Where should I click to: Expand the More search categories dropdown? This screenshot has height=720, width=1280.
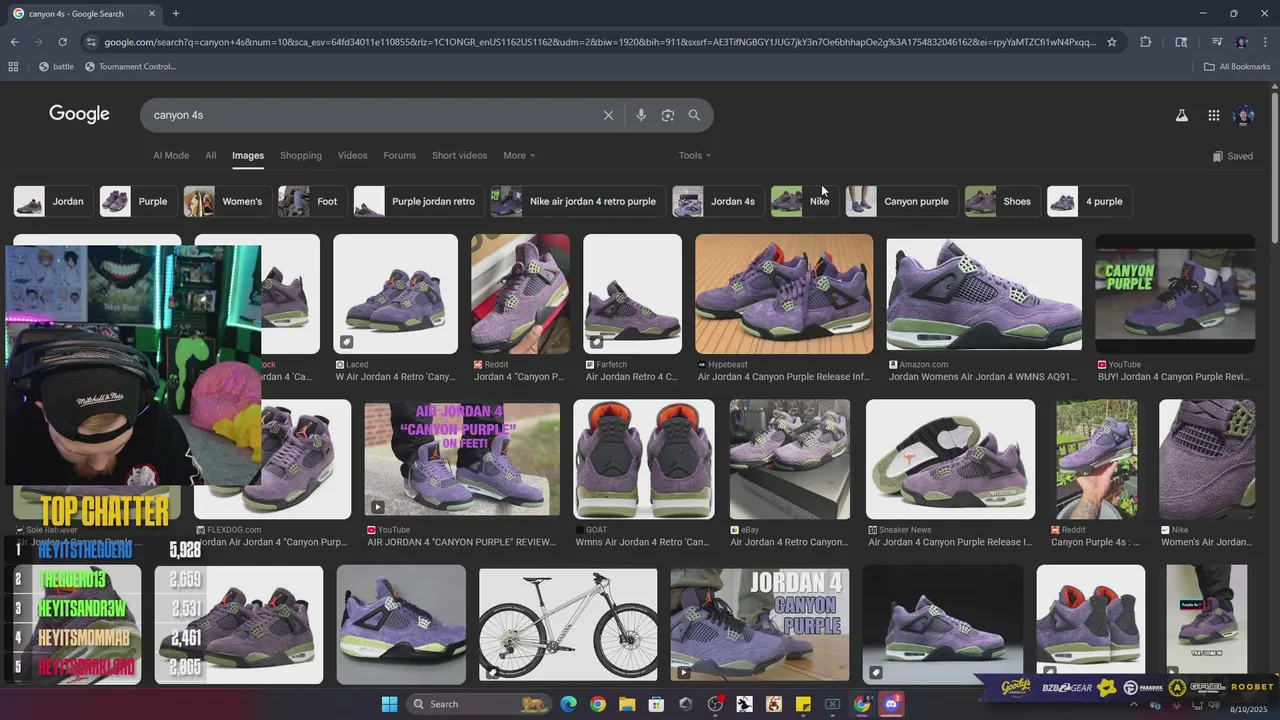click(519, 155)
